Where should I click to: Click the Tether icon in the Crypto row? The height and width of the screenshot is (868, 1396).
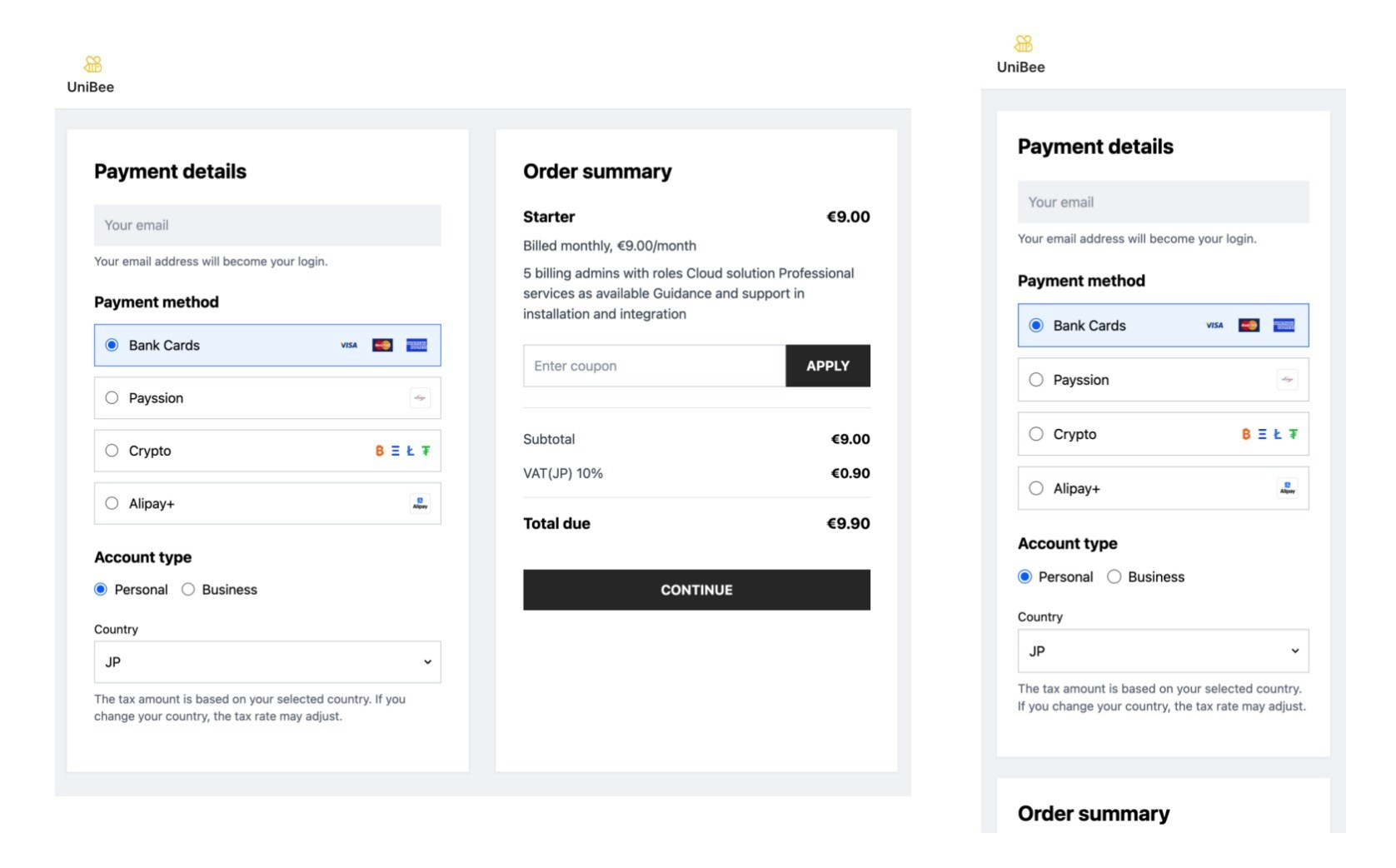coord(426,451)
